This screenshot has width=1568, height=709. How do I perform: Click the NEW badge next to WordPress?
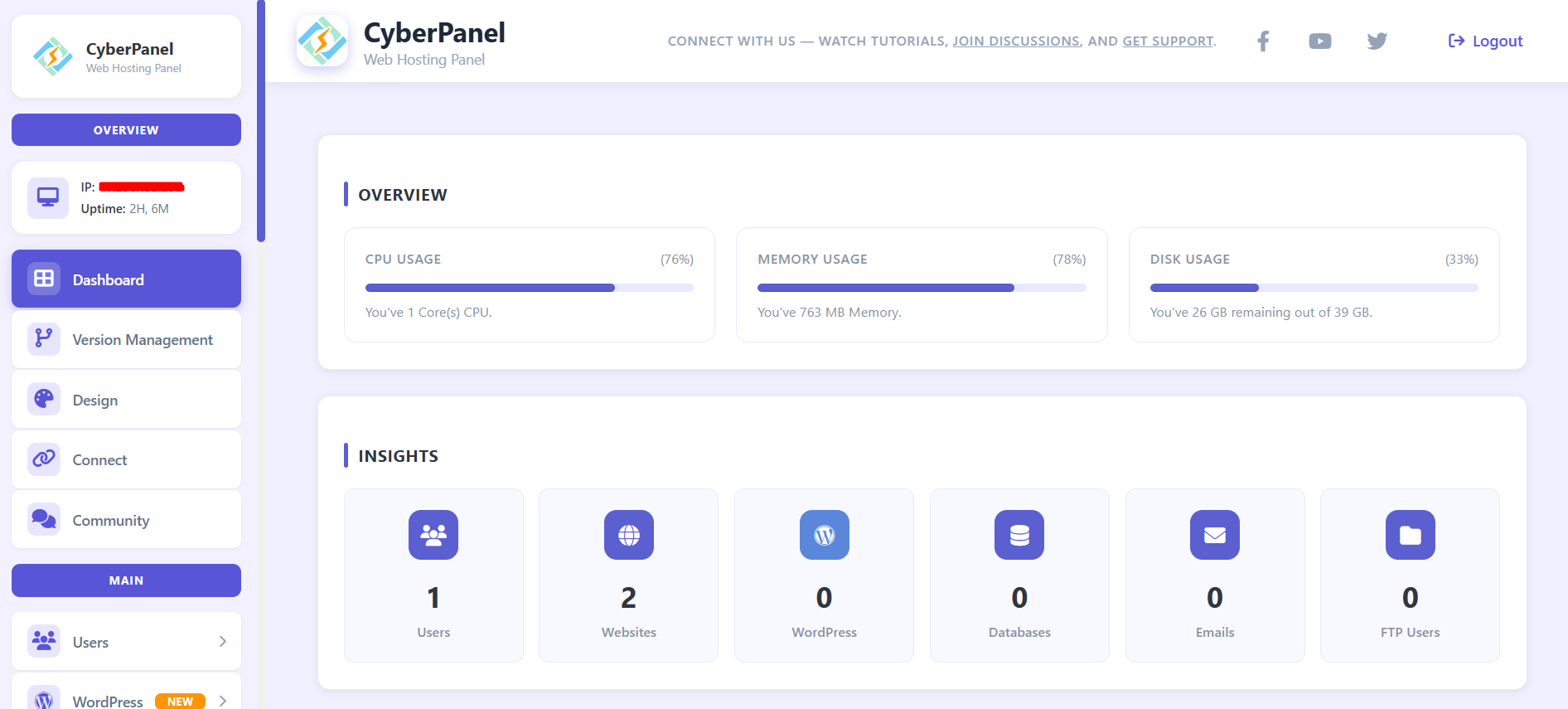click(180, 702)
